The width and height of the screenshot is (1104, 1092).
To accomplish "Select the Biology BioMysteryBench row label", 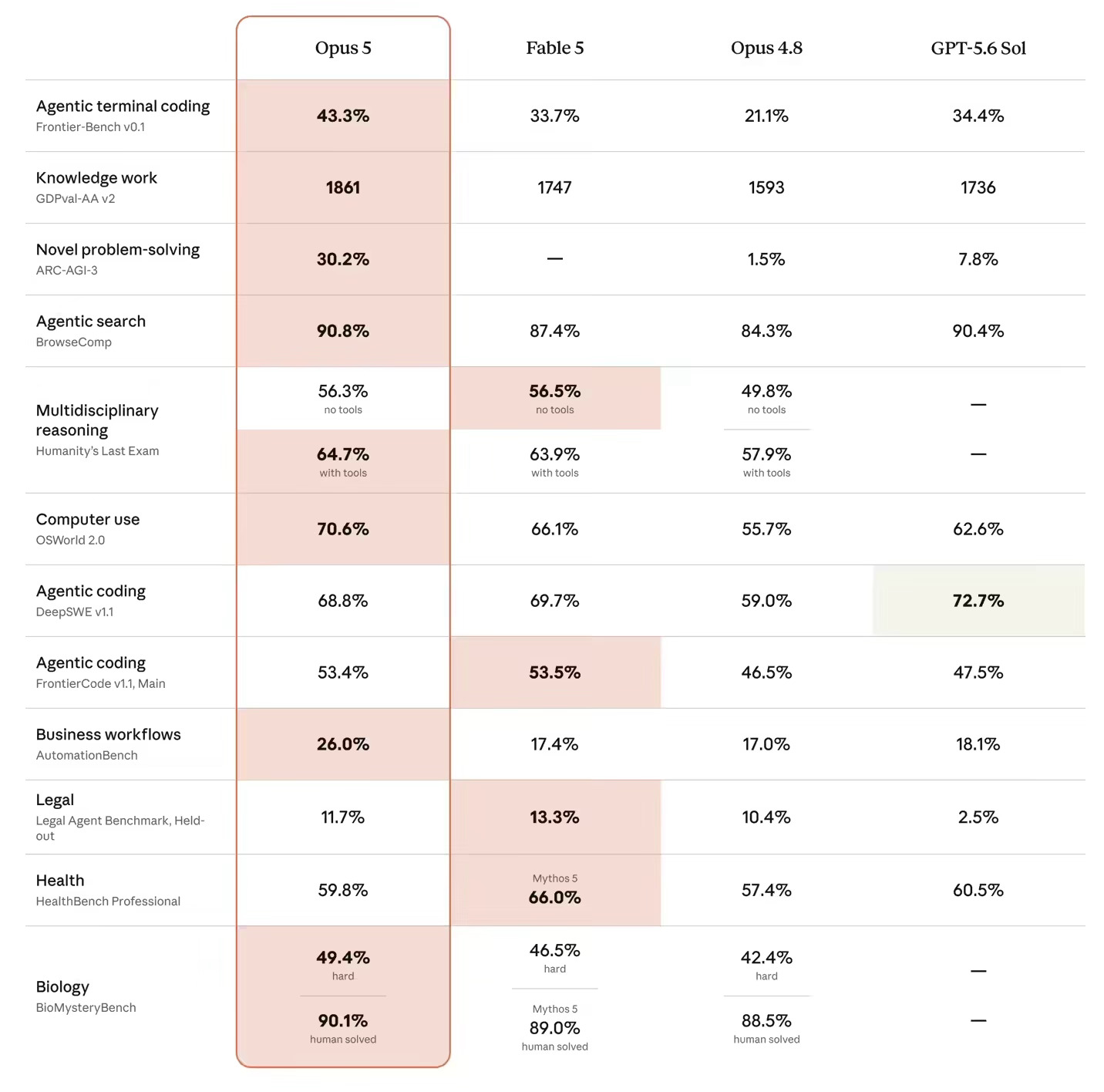I will (86, 996).
